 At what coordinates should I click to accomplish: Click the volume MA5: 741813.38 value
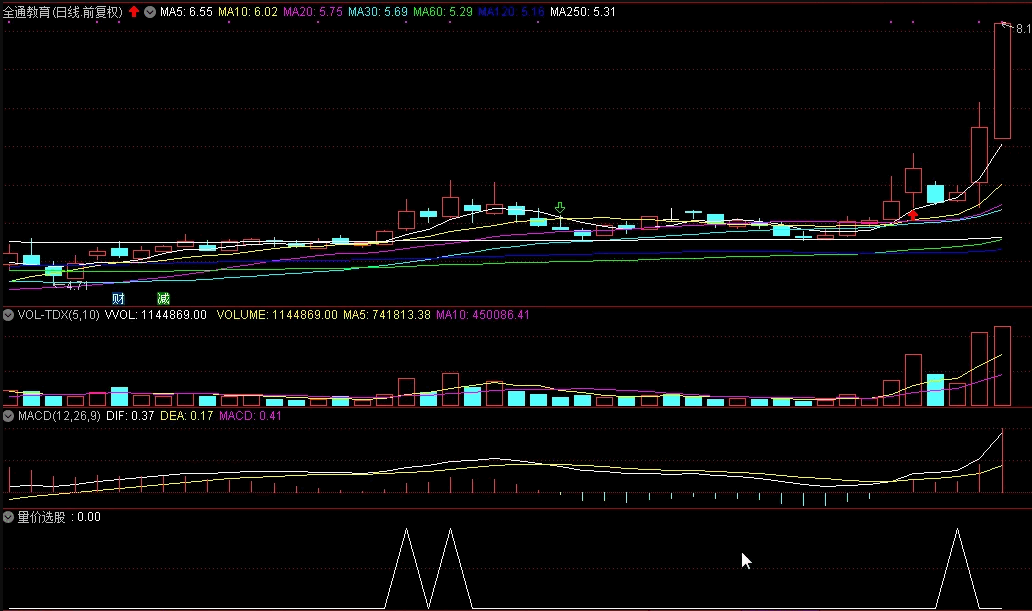tap(386, 315)
